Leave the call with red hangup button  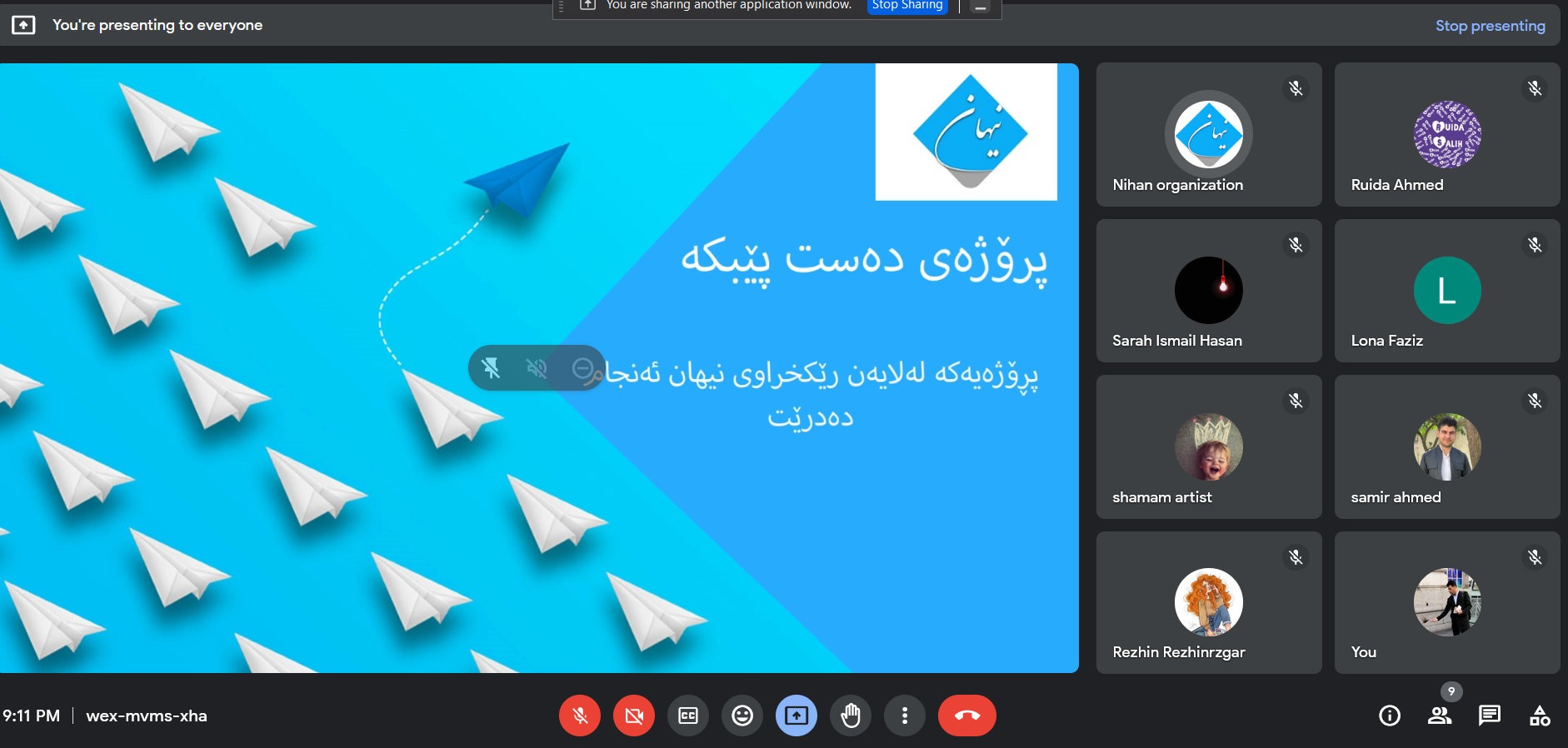click(x=966, y=716)
